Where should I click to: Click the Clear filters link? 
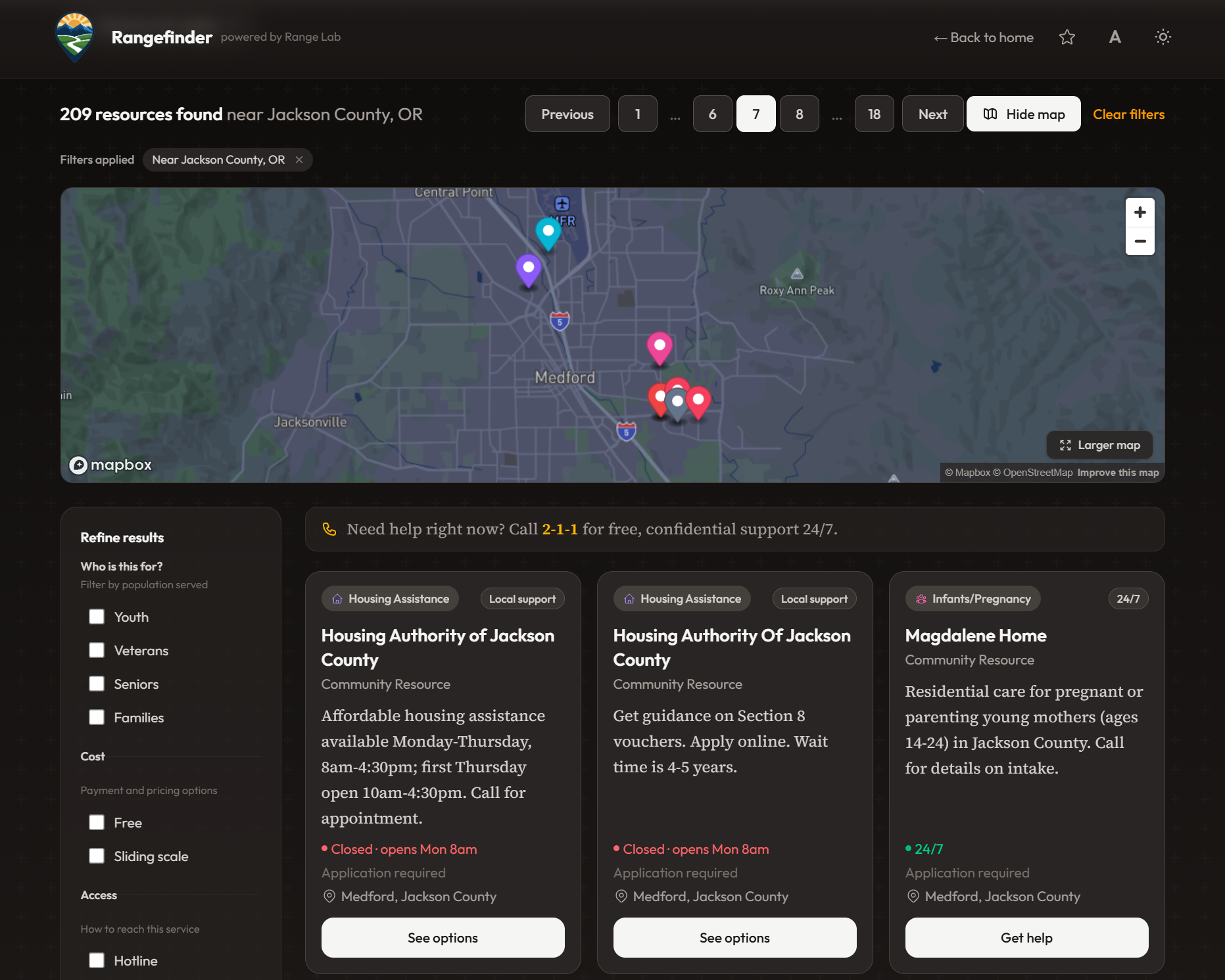pos(1128,114)
